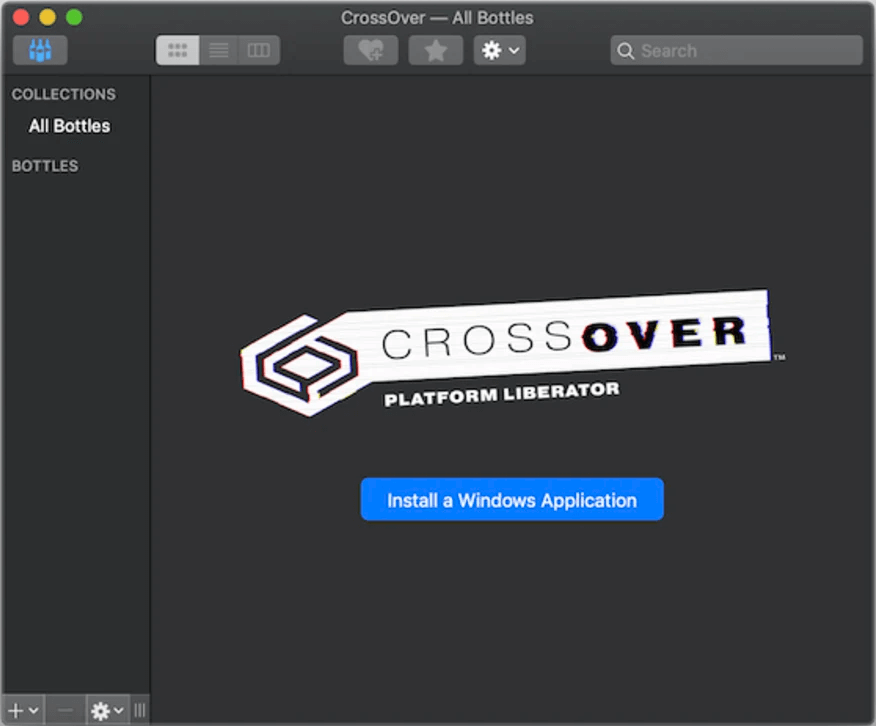Click the sidebar resize handle
This screenshot has width=876, height=726.
(x=140, y=710)
